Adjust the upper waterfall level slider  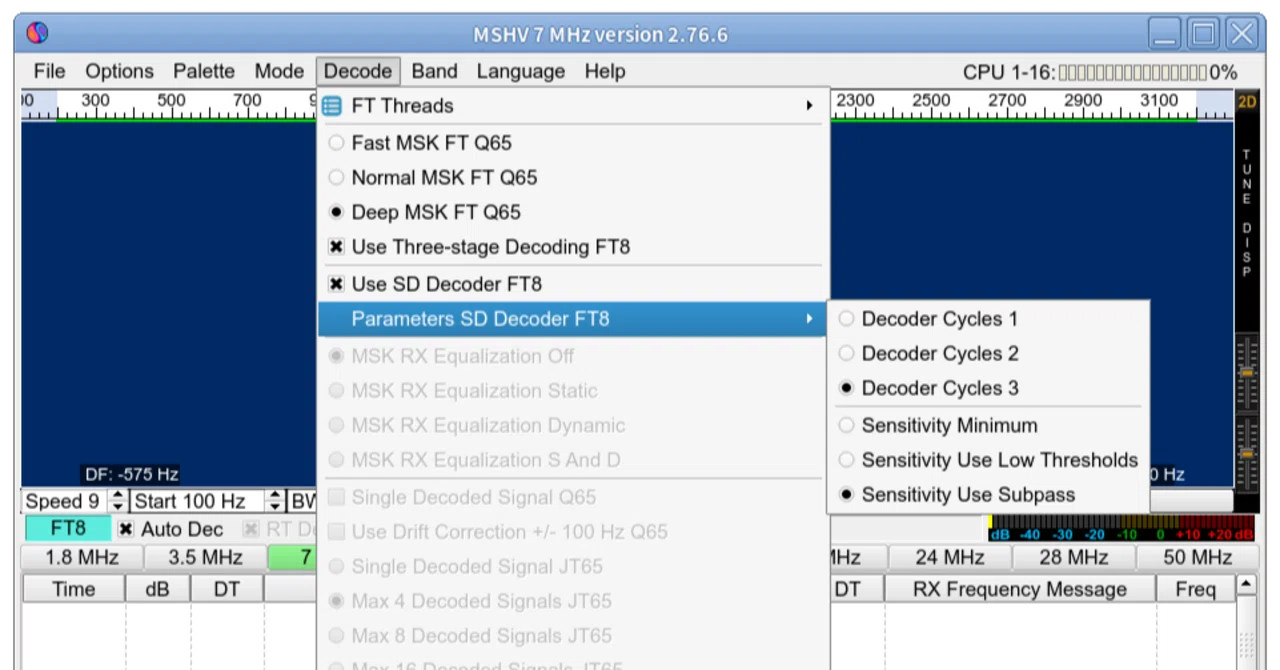1247,371
